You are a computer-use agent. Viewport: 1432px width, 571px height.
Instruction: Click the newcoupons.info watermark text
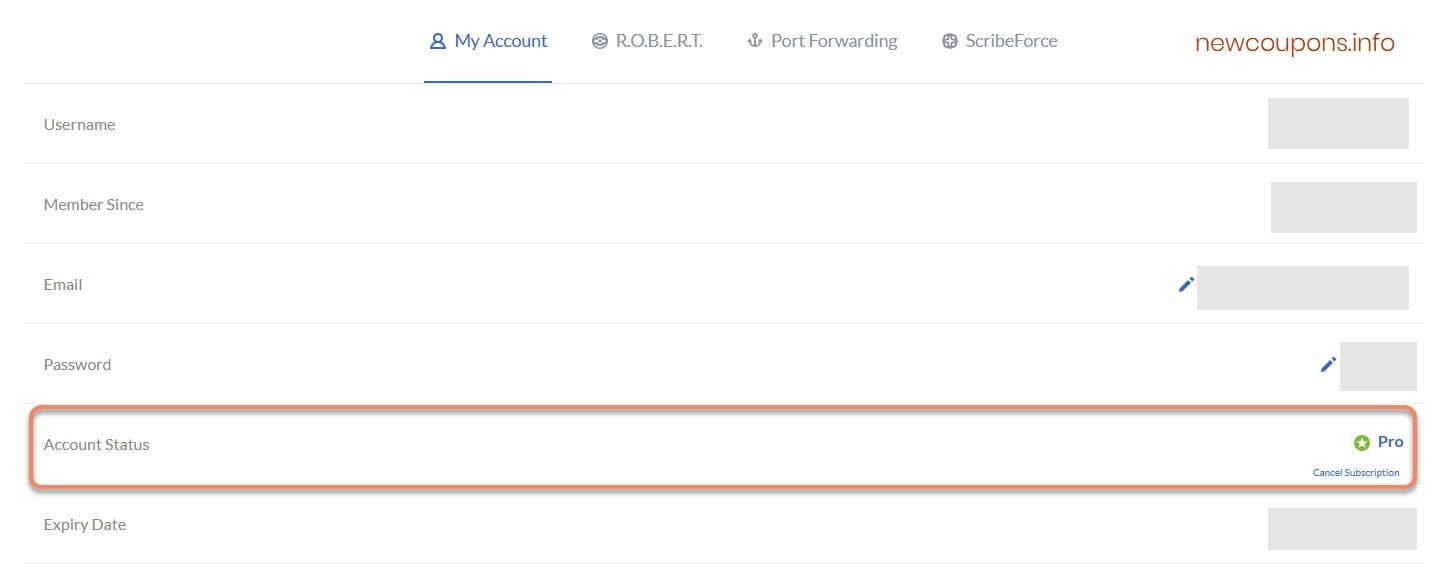click(x=1294, y=43)
